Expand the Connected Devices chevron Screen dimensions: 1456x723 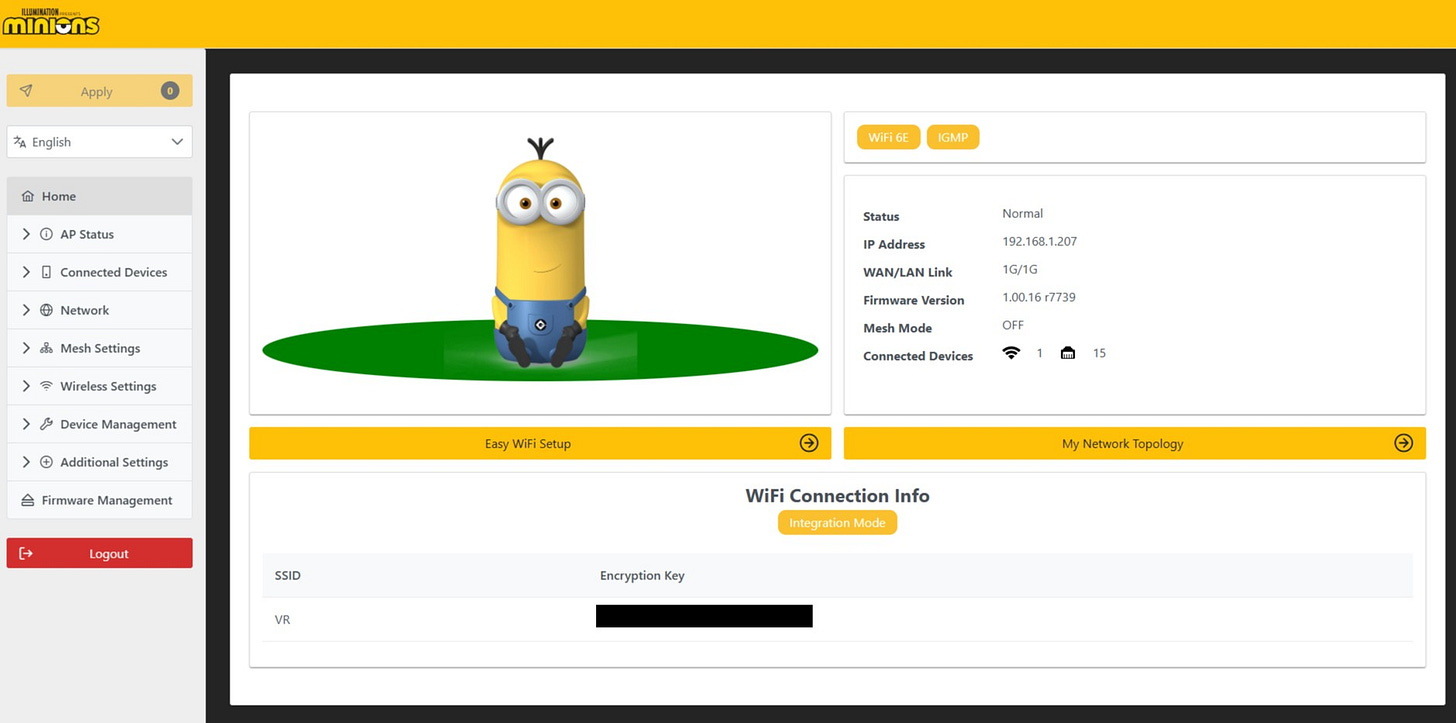click(26, 272)
